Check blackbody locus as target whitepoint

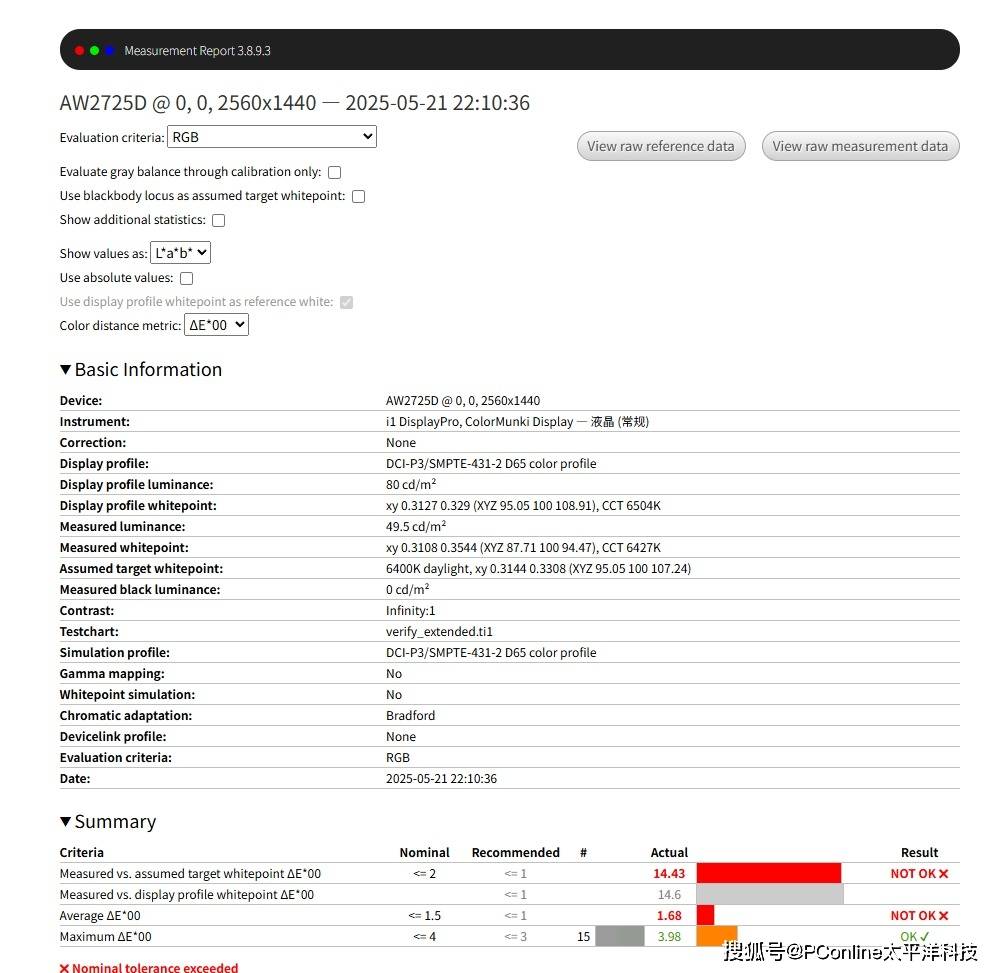click(x=358, y=196)
